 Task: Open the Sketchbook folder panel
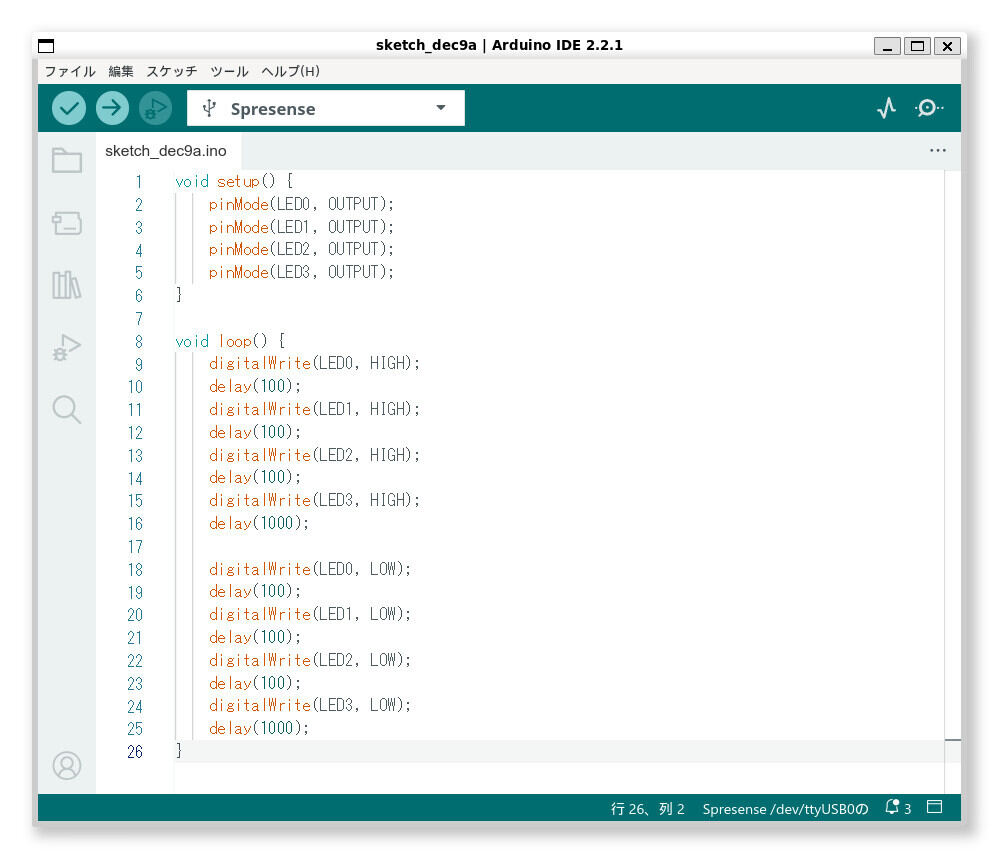point(67,161)
